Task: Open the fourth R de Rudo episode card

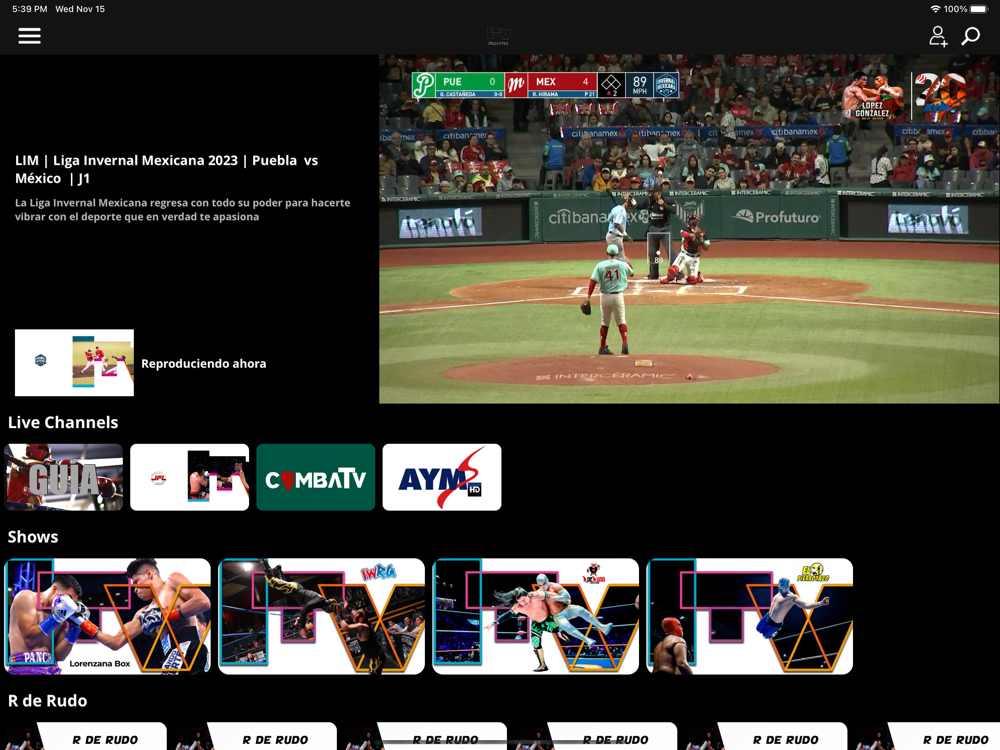Action: click(596, 736)
